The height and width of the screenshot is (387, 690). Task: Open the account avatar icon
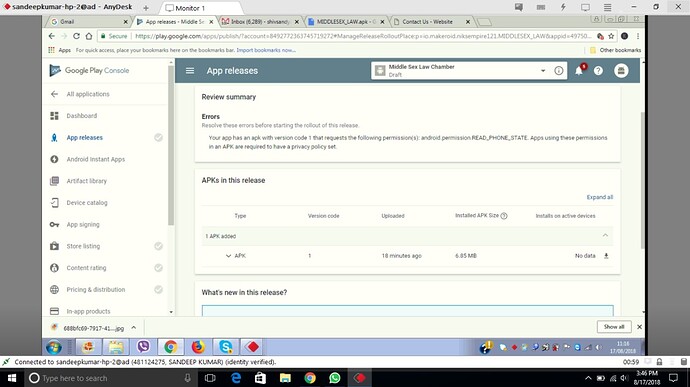(x=621, y=70)
